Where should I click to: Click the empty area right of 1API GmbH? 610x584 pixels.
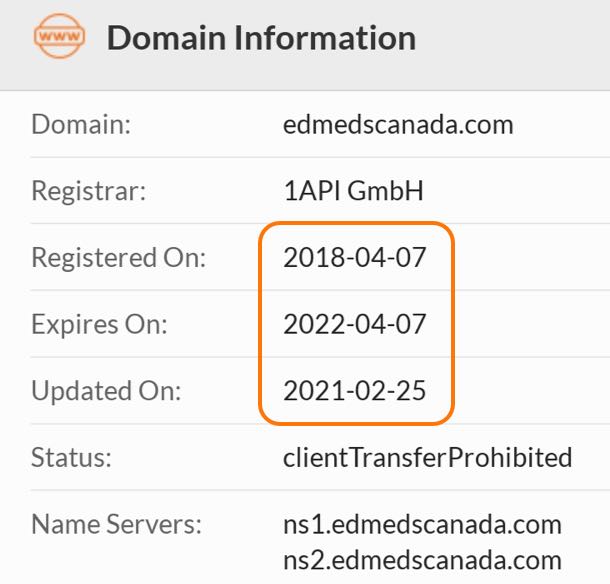(x=517, y=191)
